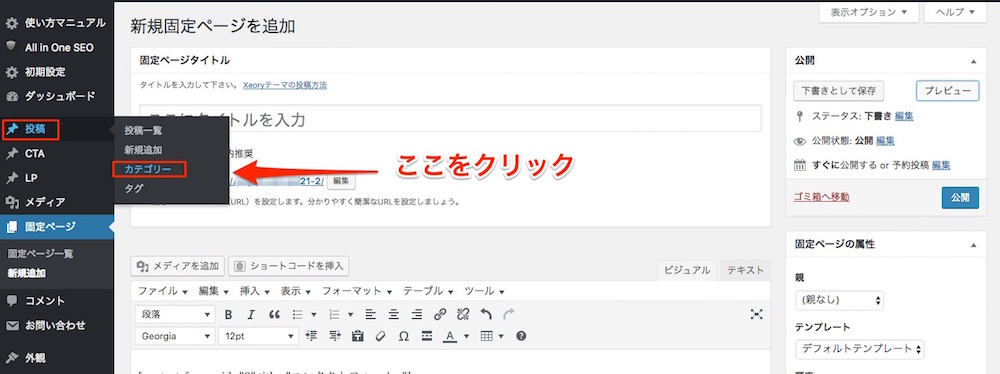Expand the ヘルプ help panel
Screen dimensions: 1000x374
pos(956,12)
